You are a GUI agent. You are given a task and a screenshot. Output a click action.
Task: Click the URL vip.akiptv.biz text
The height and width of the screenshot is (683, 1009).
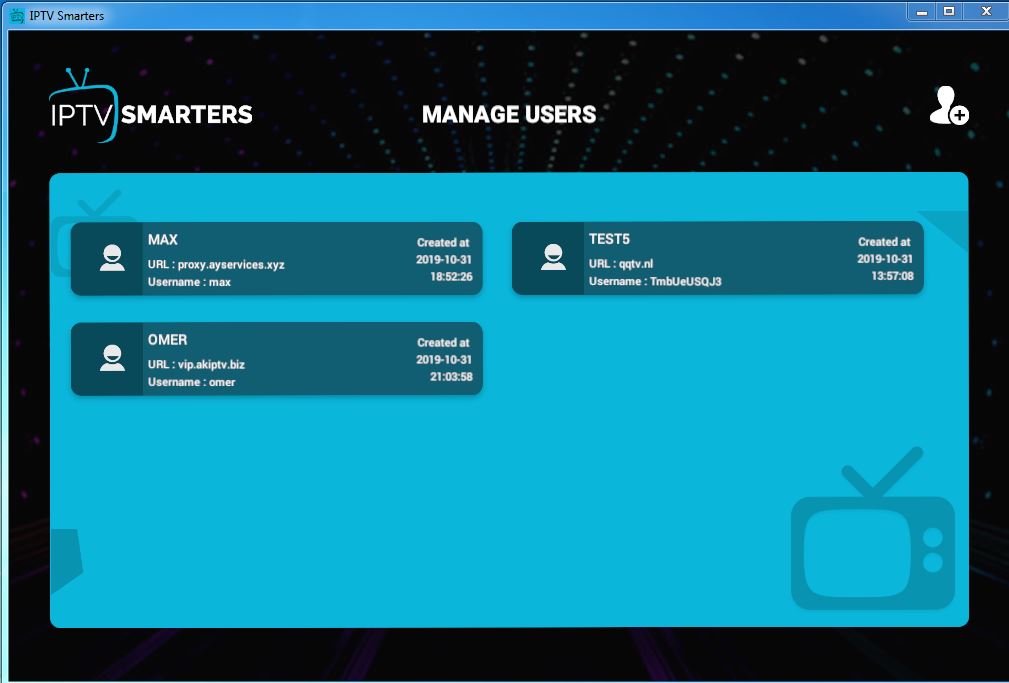196,364
